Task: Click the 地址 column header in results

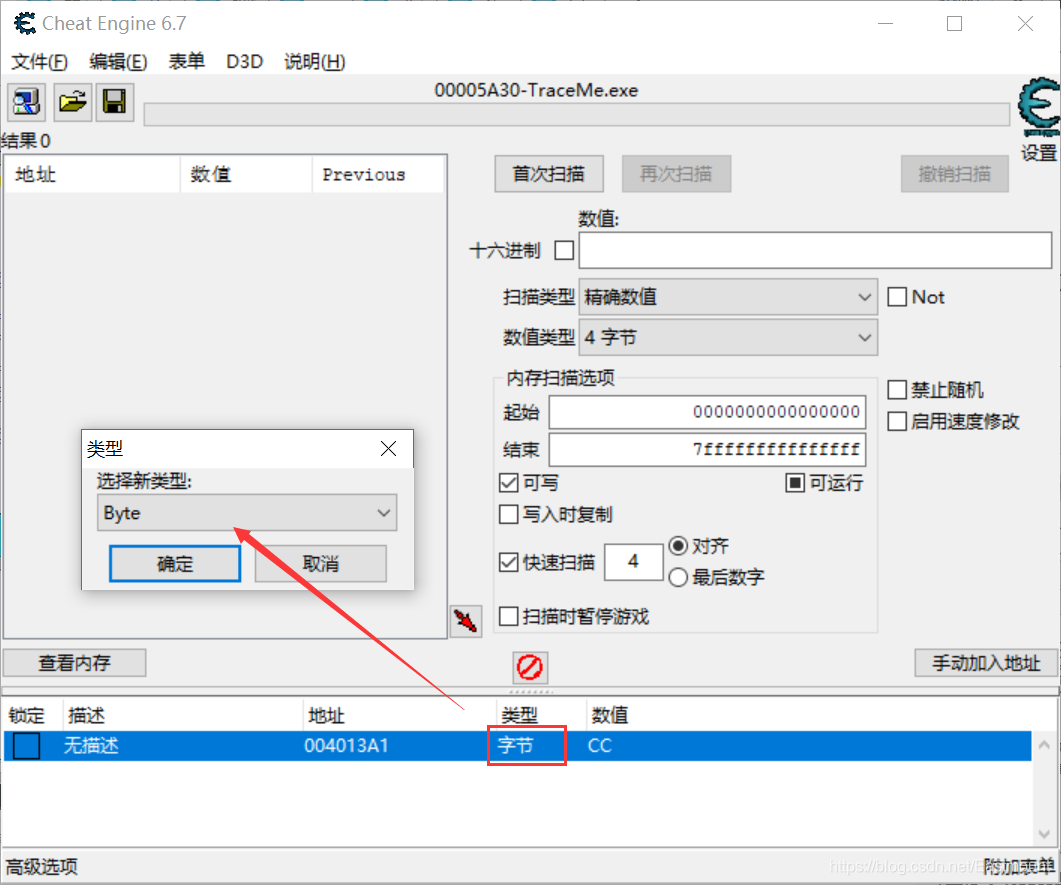Action: [93, 175]
